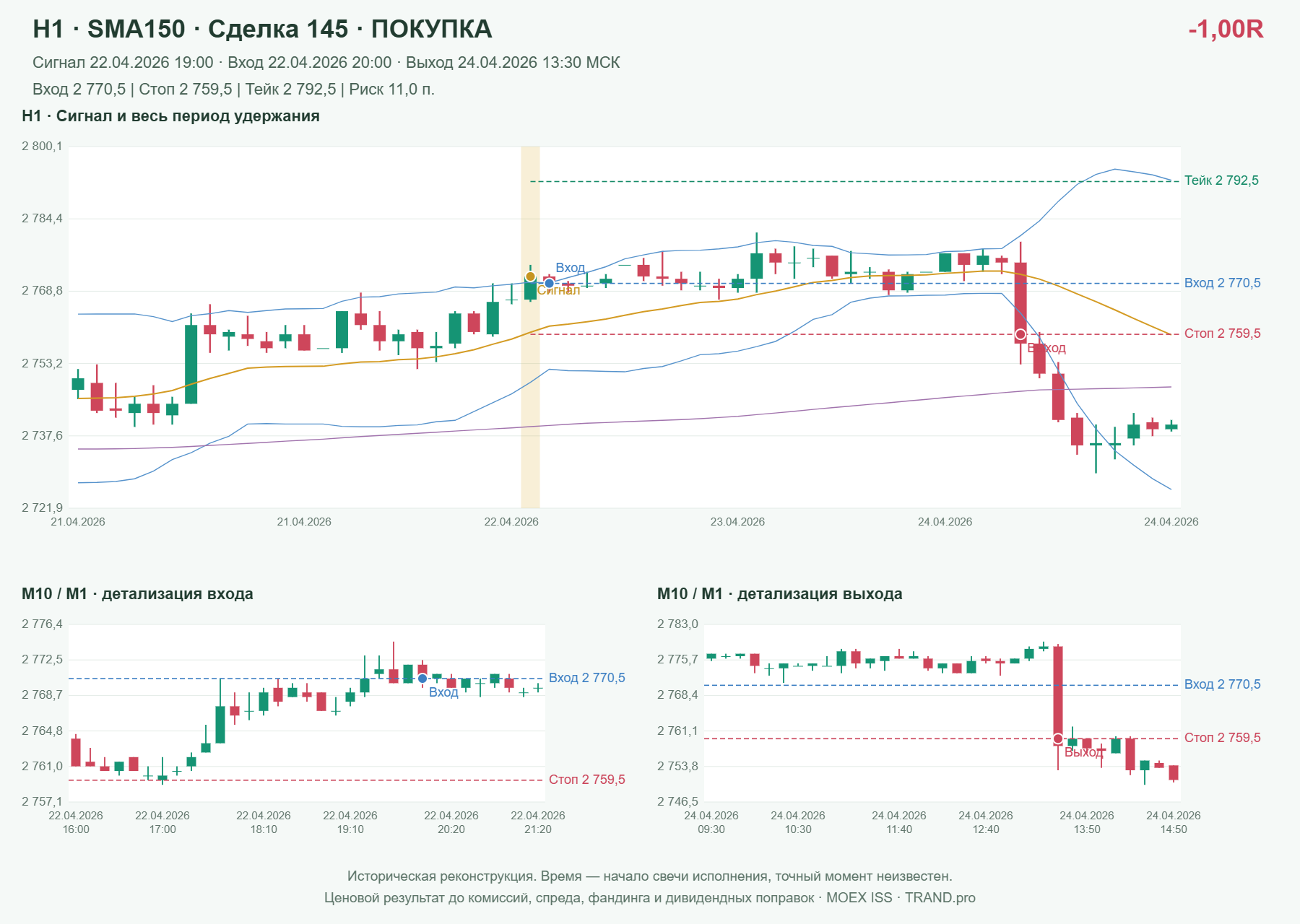This screenshot has height=924, width=1300.
Task: Click the 22.04.2026 16:00 time label
Action: coord(76,822)
